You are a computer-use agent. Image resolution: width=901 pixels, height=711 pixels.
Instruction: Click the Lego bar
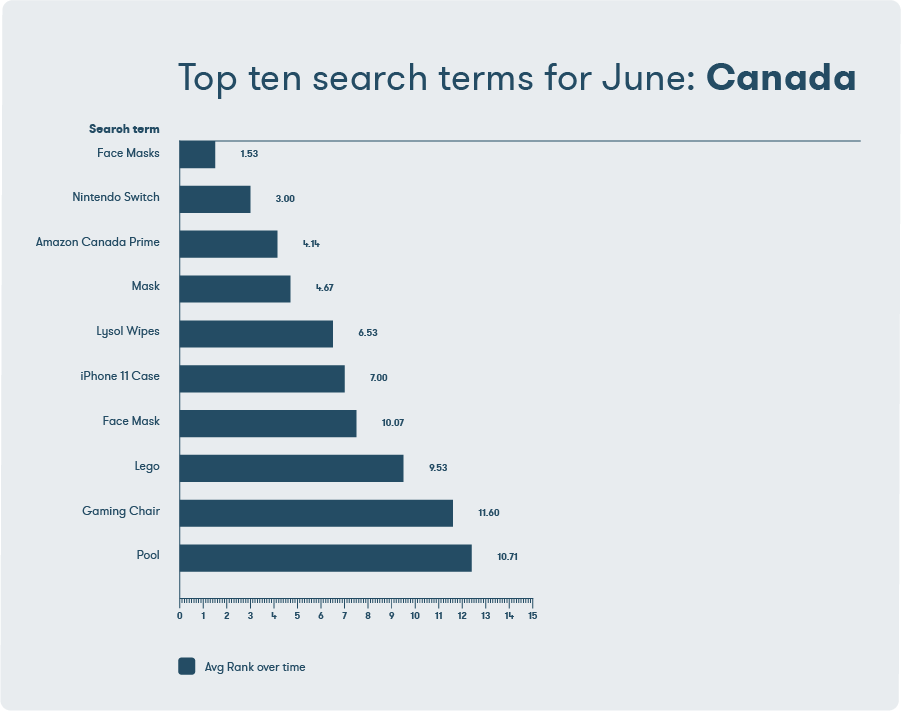pyautogui.click(x=291, y=468)
